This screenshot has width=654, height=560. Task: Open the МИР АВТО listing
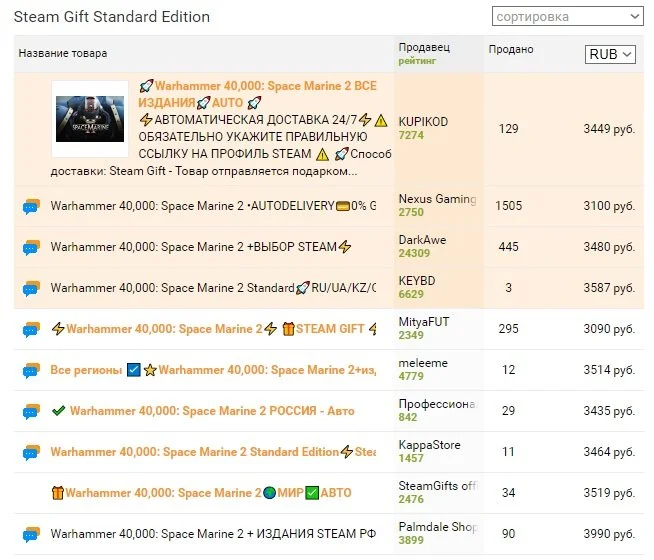201,493
